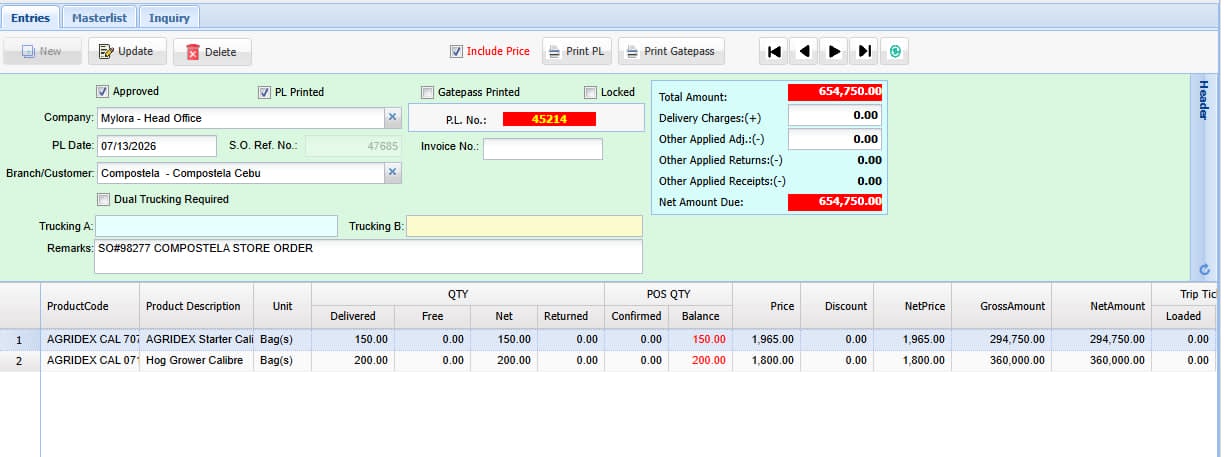Viewport: 1224px width, 457px height.
Task: Click the Delete button
Action: (212, 52)
